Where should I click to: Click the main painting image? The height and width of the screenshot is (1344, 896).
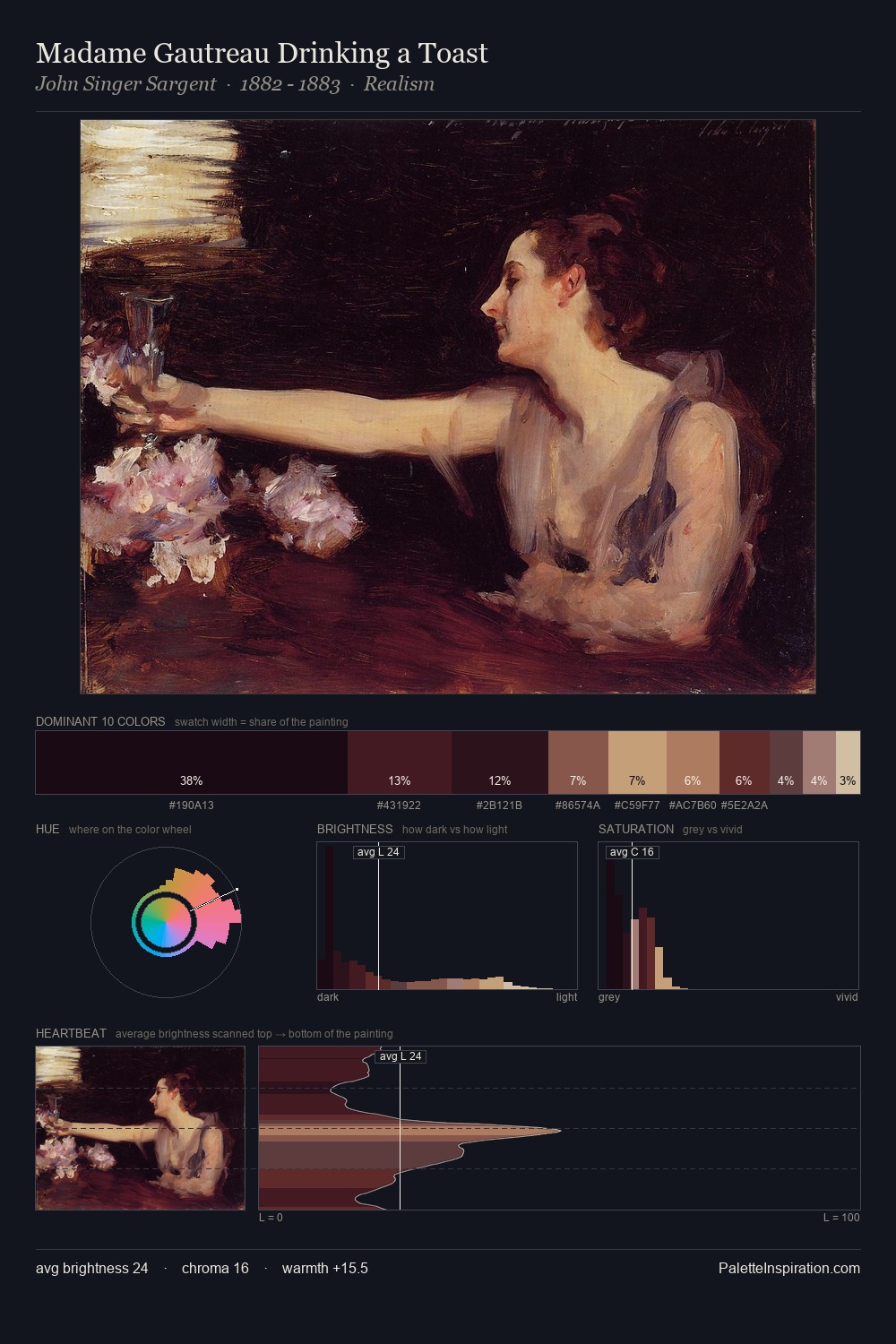click(x=448, y=407)
